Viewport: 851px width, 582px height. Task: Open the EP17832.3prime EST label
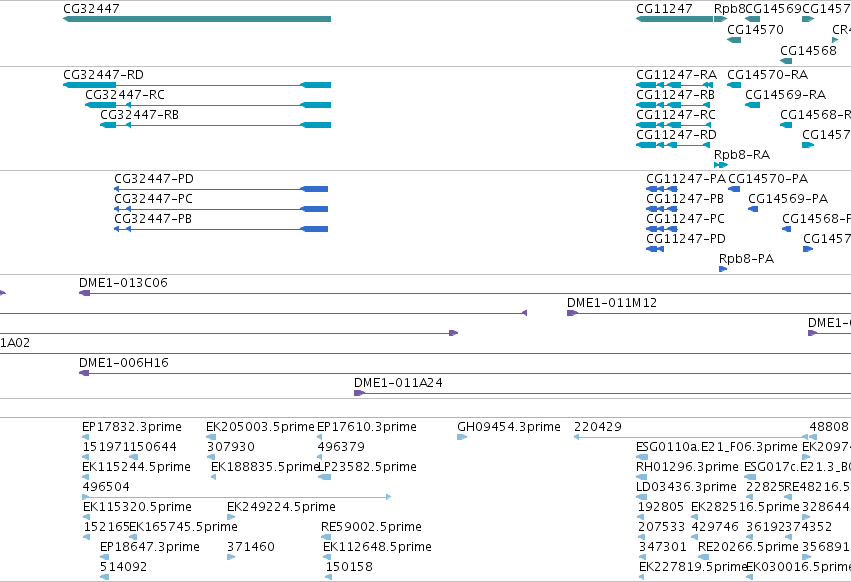132,427
